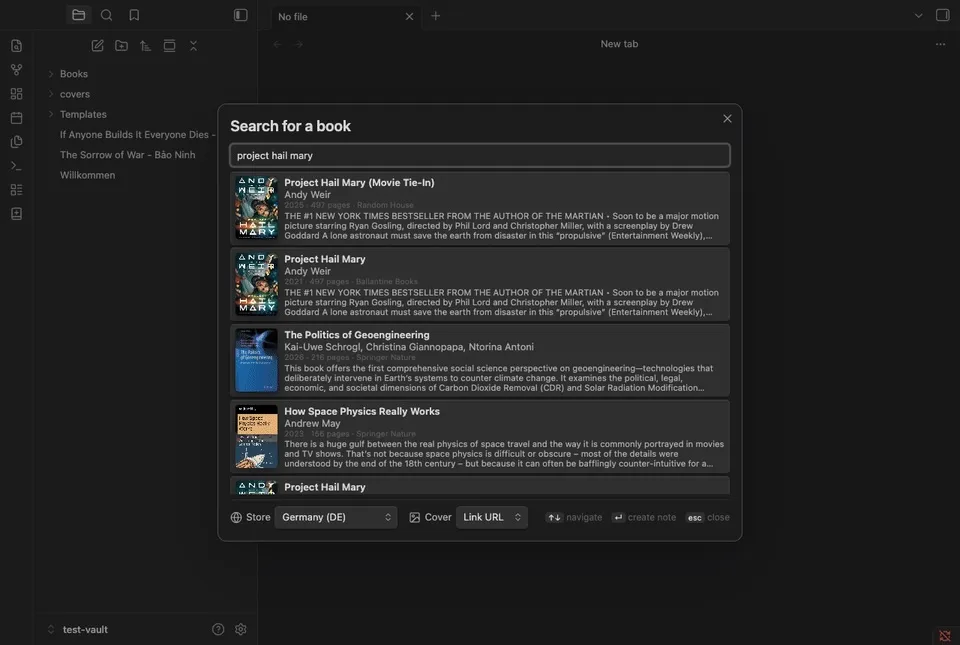Click the New tab title text
This screenshot has width=960, height=645.
(x=619, y=44)
